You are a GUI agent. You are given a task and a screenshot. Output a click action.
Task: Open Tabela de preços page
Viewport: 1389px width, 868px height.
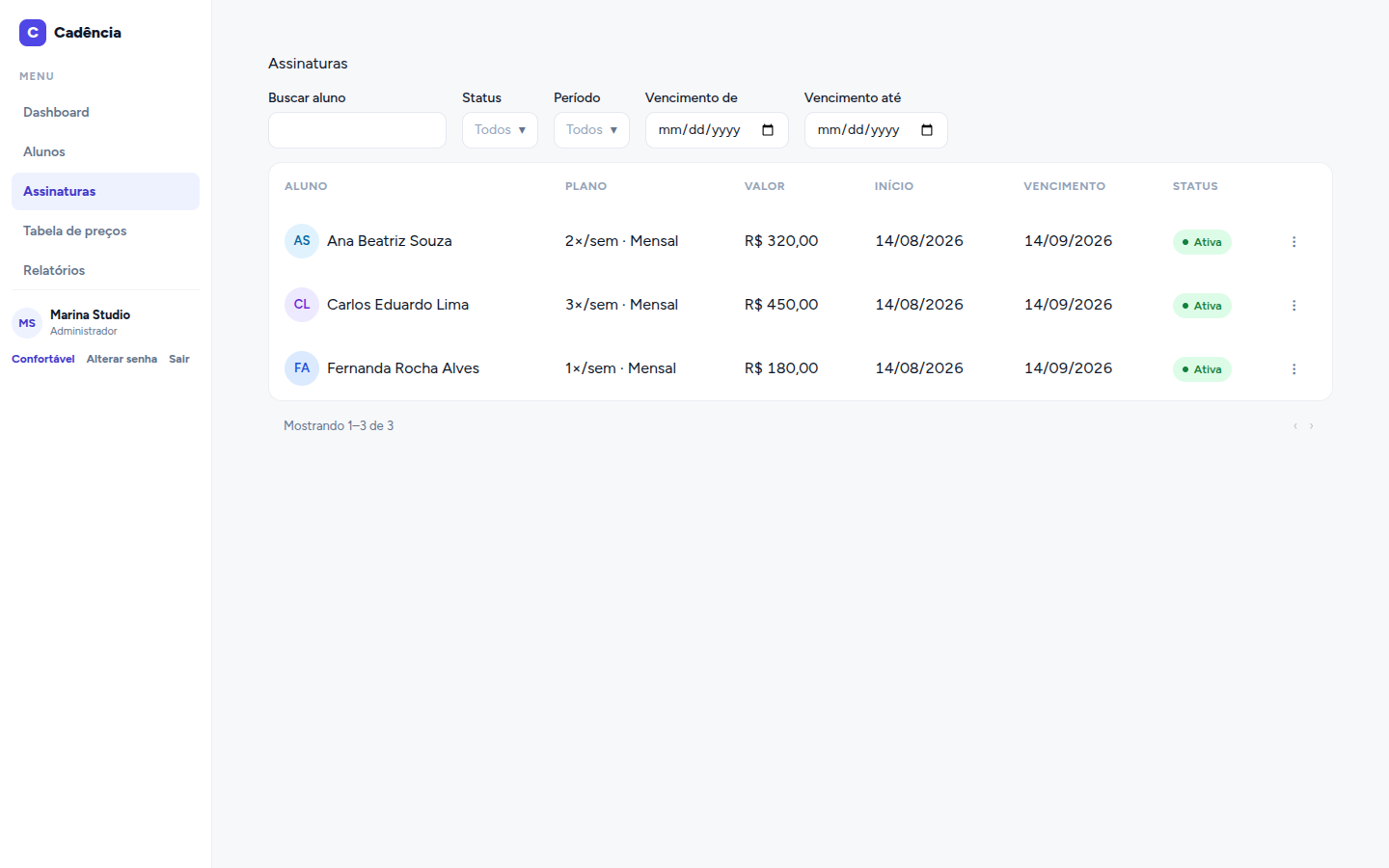(105, 231)
